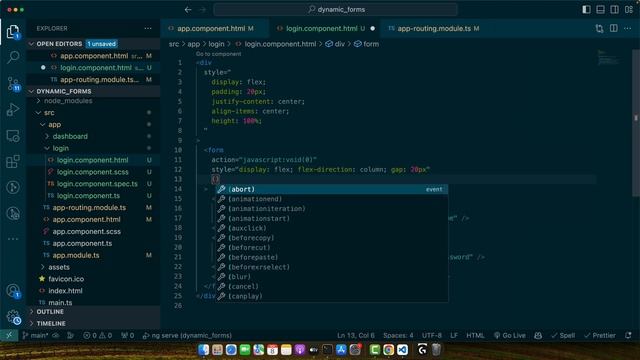
Task: Open customize layout icon
Action: (629, 9)
